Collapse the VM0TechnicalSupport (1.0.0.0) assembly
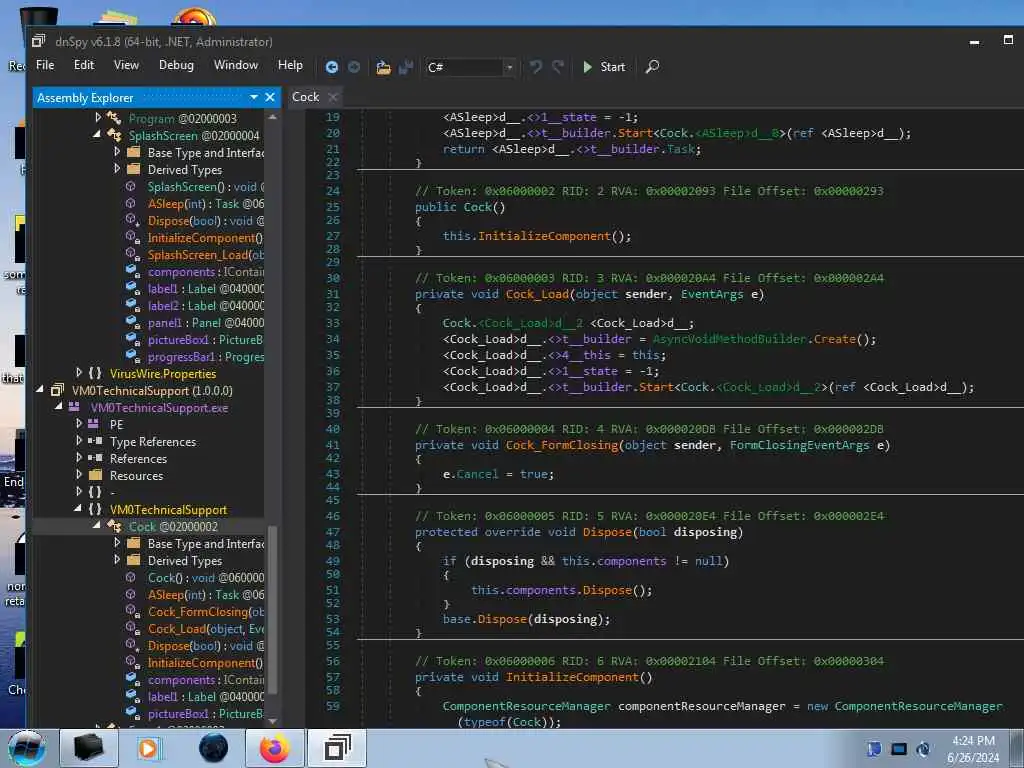The height and width of the screenshot is (768, 1024). click(40, 390)
